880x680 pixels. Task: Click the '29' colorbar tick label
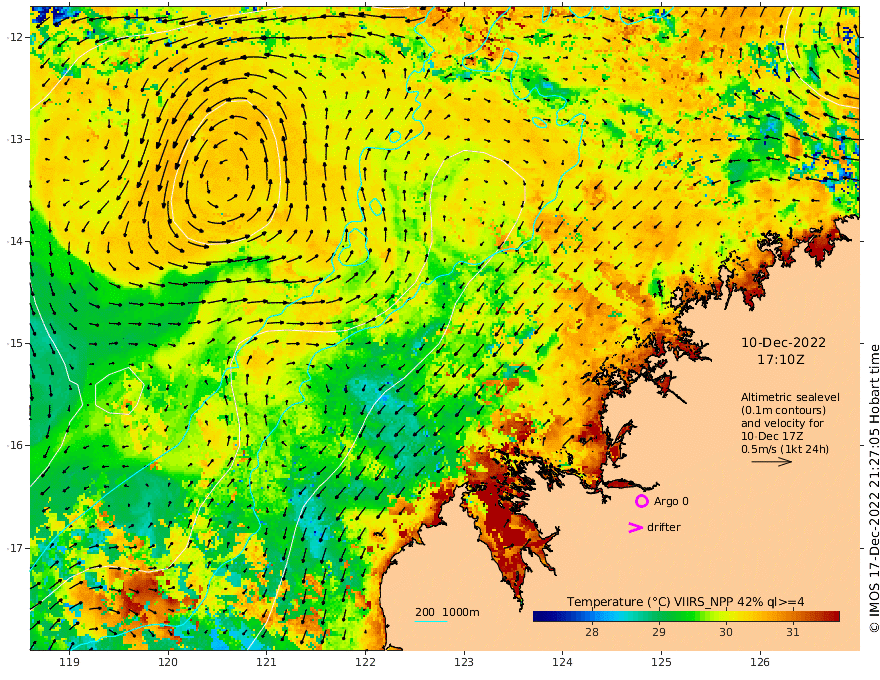[x=659, y=632]
